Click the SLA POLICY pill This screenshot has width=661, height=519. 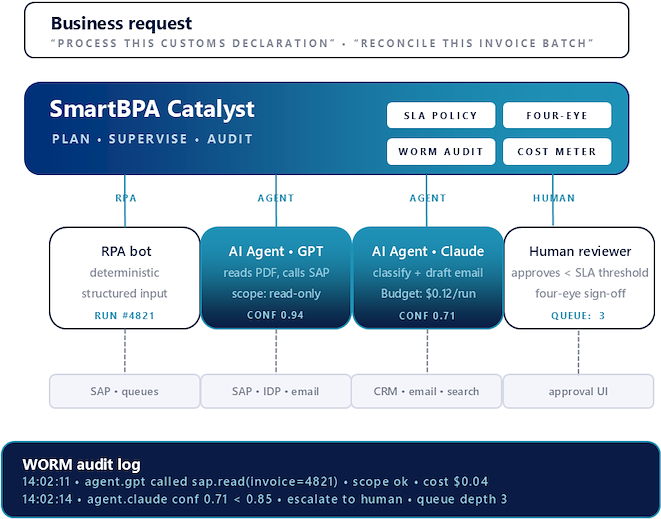click(x=441, y=115)
